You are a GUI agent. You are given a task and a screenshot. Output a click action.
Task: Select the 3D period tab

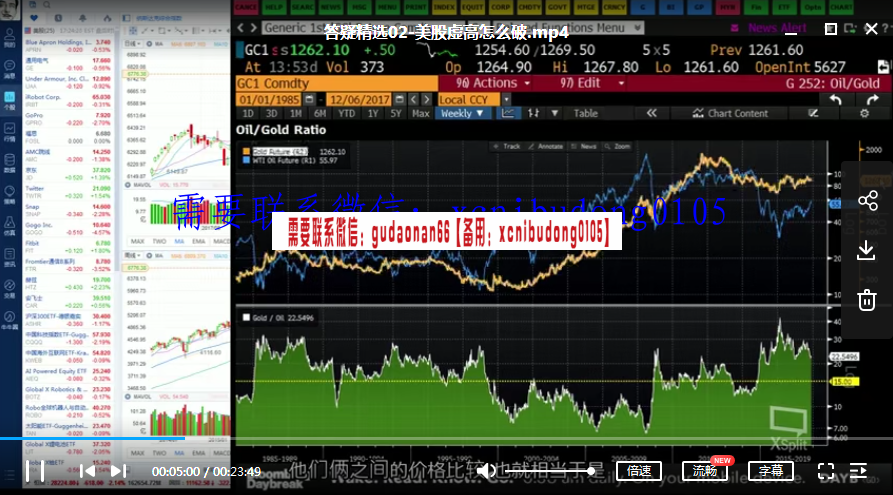(272, 113)
